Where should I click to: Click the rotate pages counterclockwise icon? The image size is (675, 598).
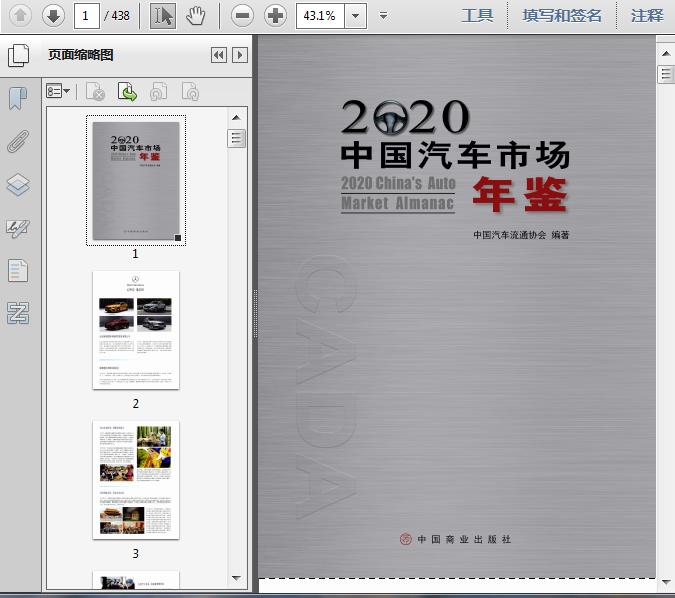tap(158, 91)
